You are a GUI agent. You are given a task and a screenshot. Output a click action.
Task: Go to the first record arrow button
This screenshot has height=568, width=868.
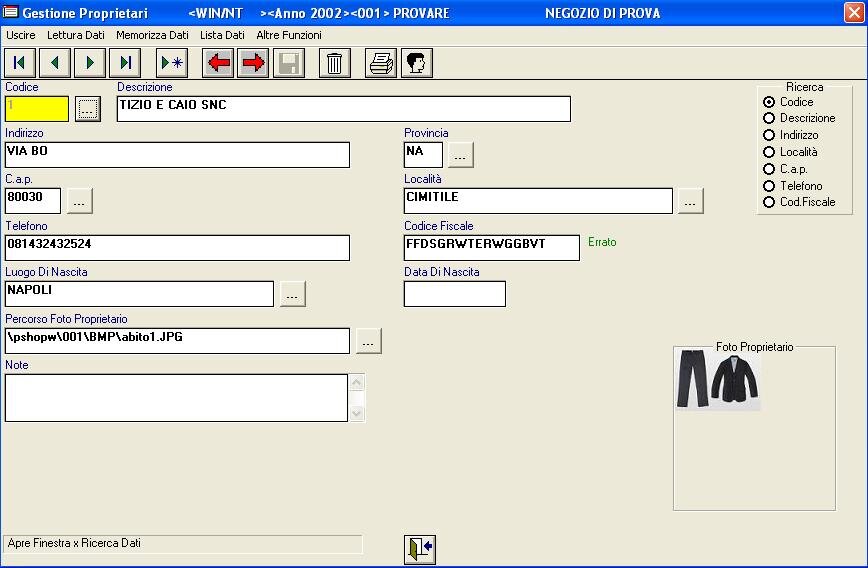click(19, 63)
